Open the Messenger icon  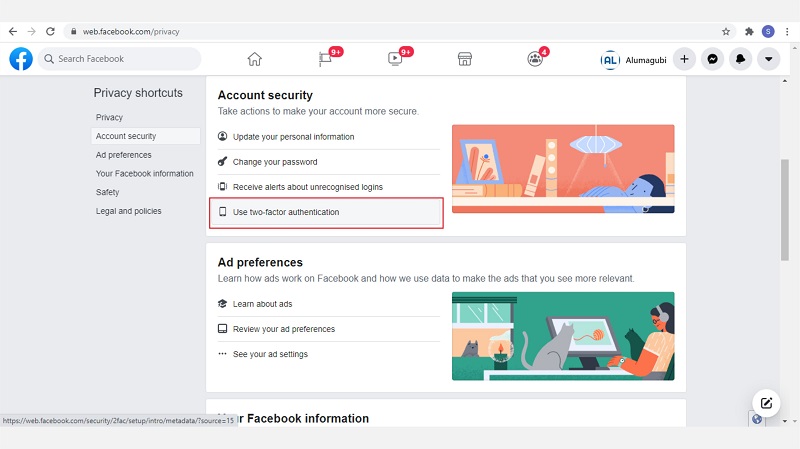pyautogui.click(x=712, y=59)
